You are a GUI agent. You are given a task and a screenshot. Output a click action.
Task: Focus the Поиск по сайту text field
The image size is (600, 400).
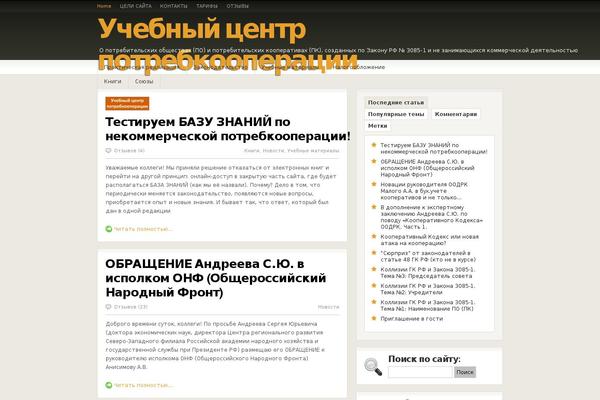point(420,372)
